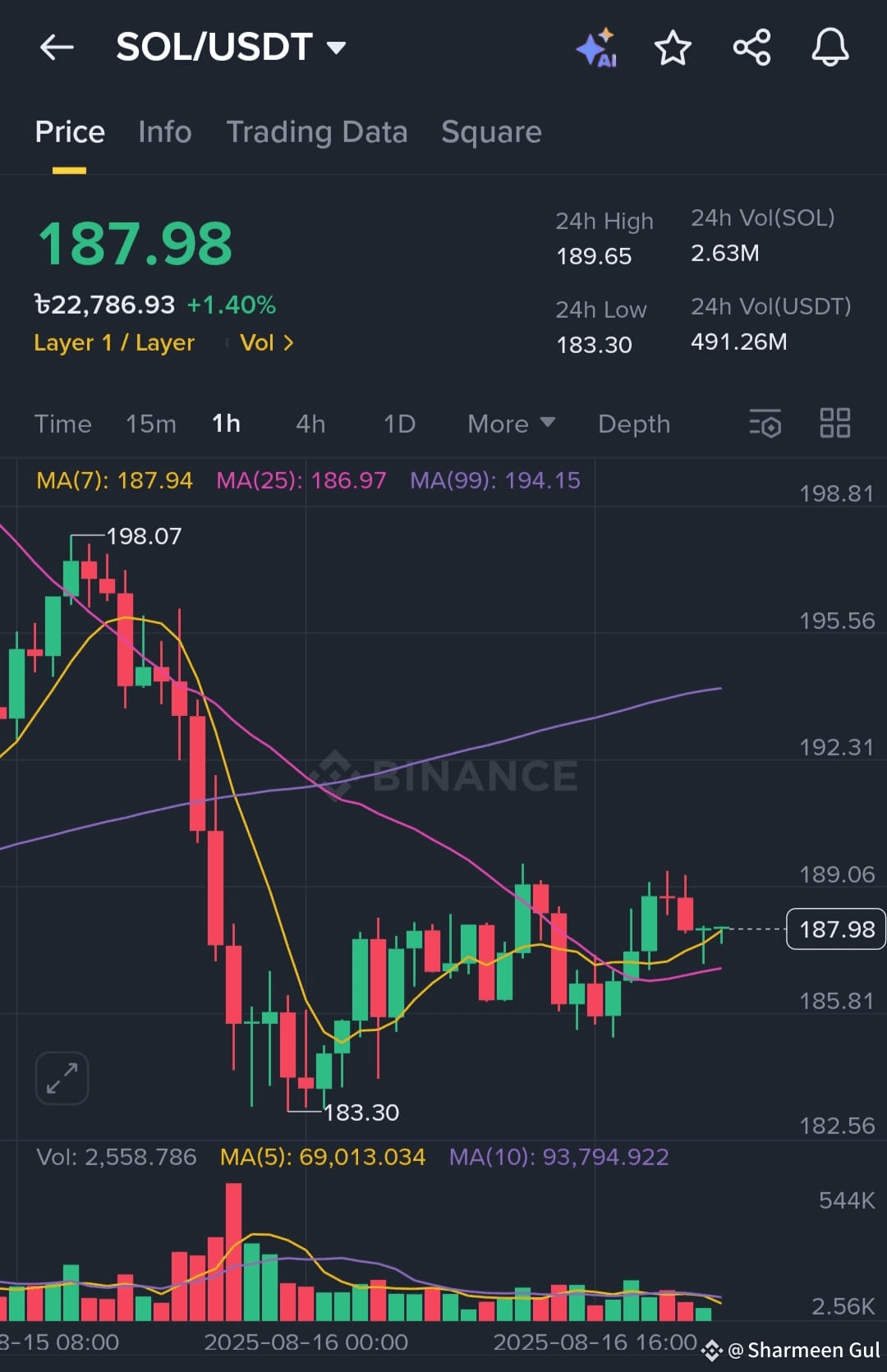Tap the volume MA(10): 93,794.922 label

(559, 1157)
